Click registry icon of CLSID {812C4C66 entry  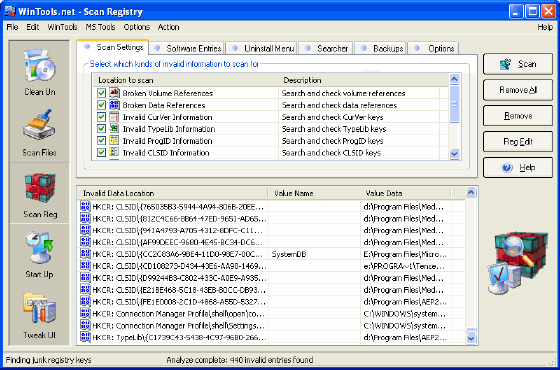click(85, 218)
